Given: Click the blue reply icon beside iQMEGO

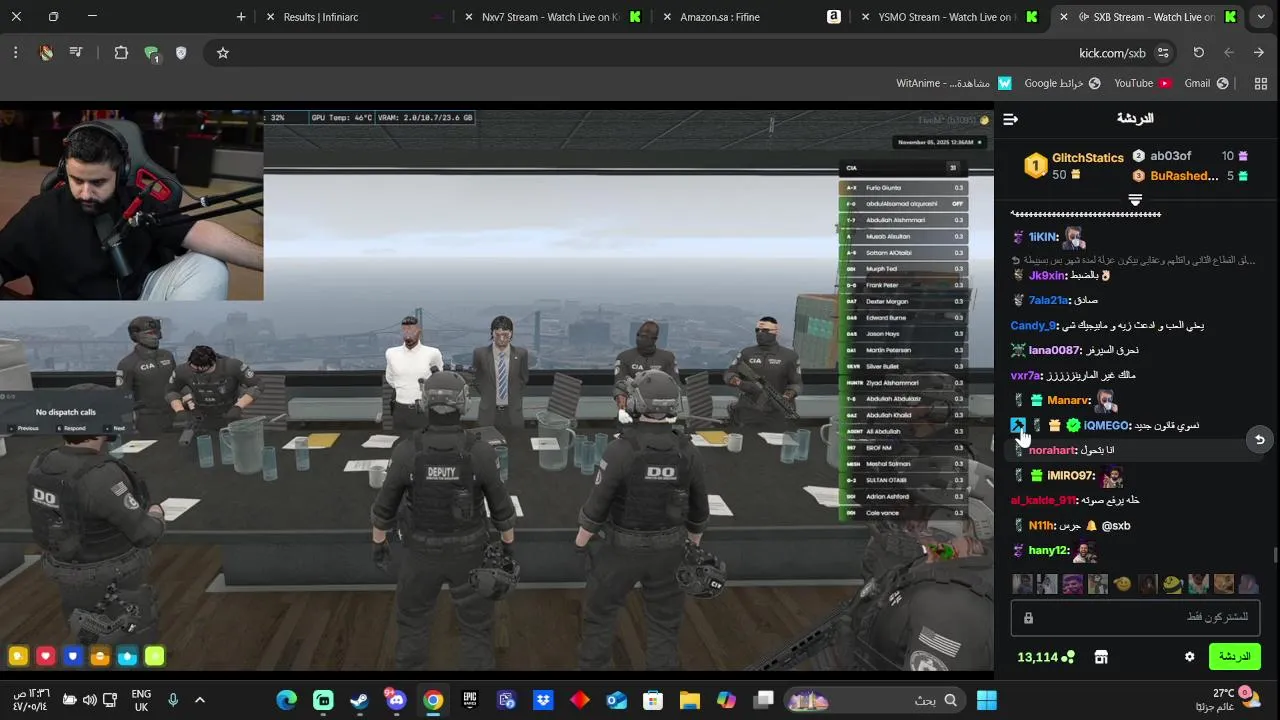Looking at the screenshot, I should click(1018, 426).
